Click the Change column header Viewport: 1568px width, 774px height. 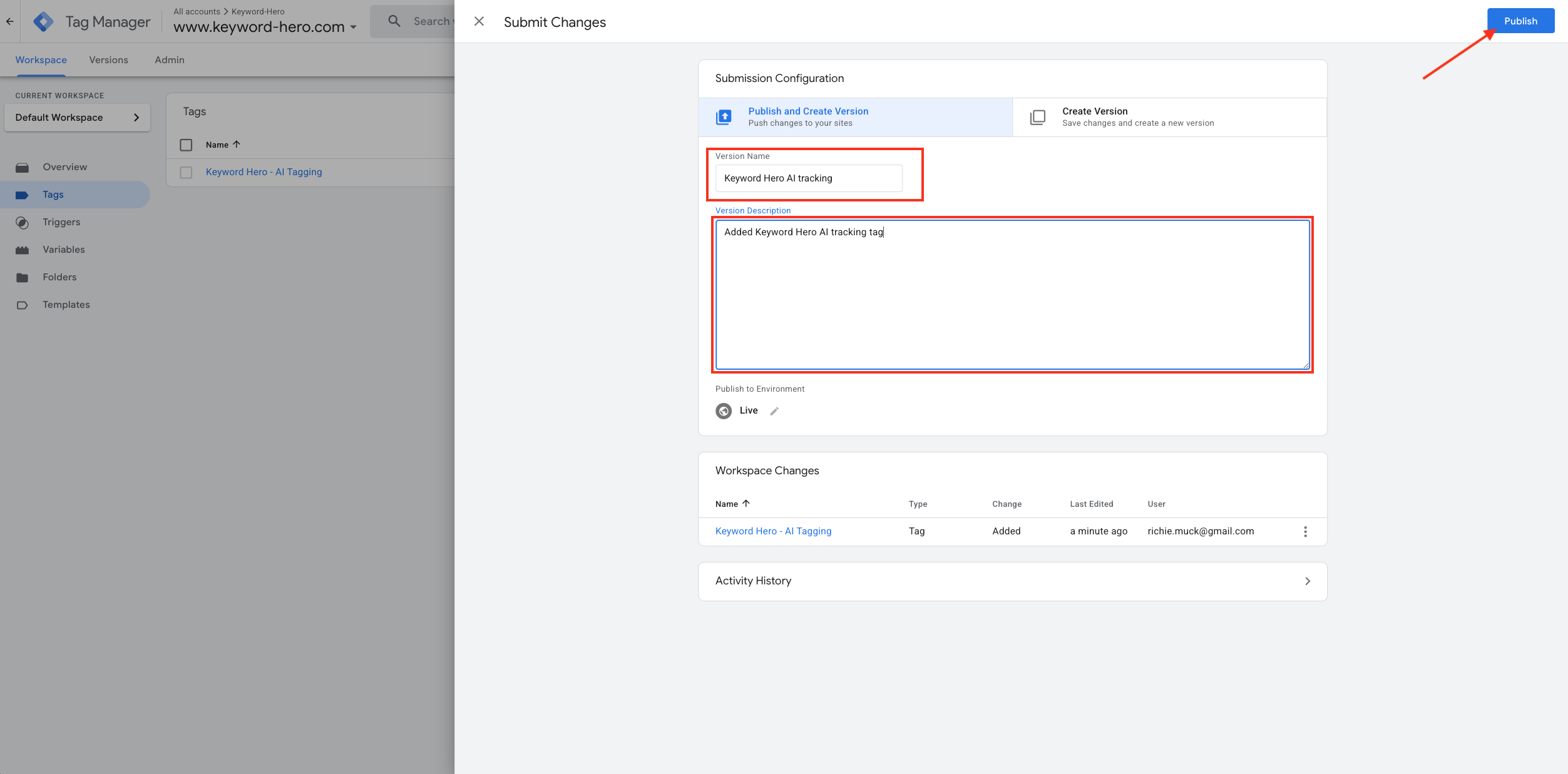pyautogui.click(x=1007, y=504)
